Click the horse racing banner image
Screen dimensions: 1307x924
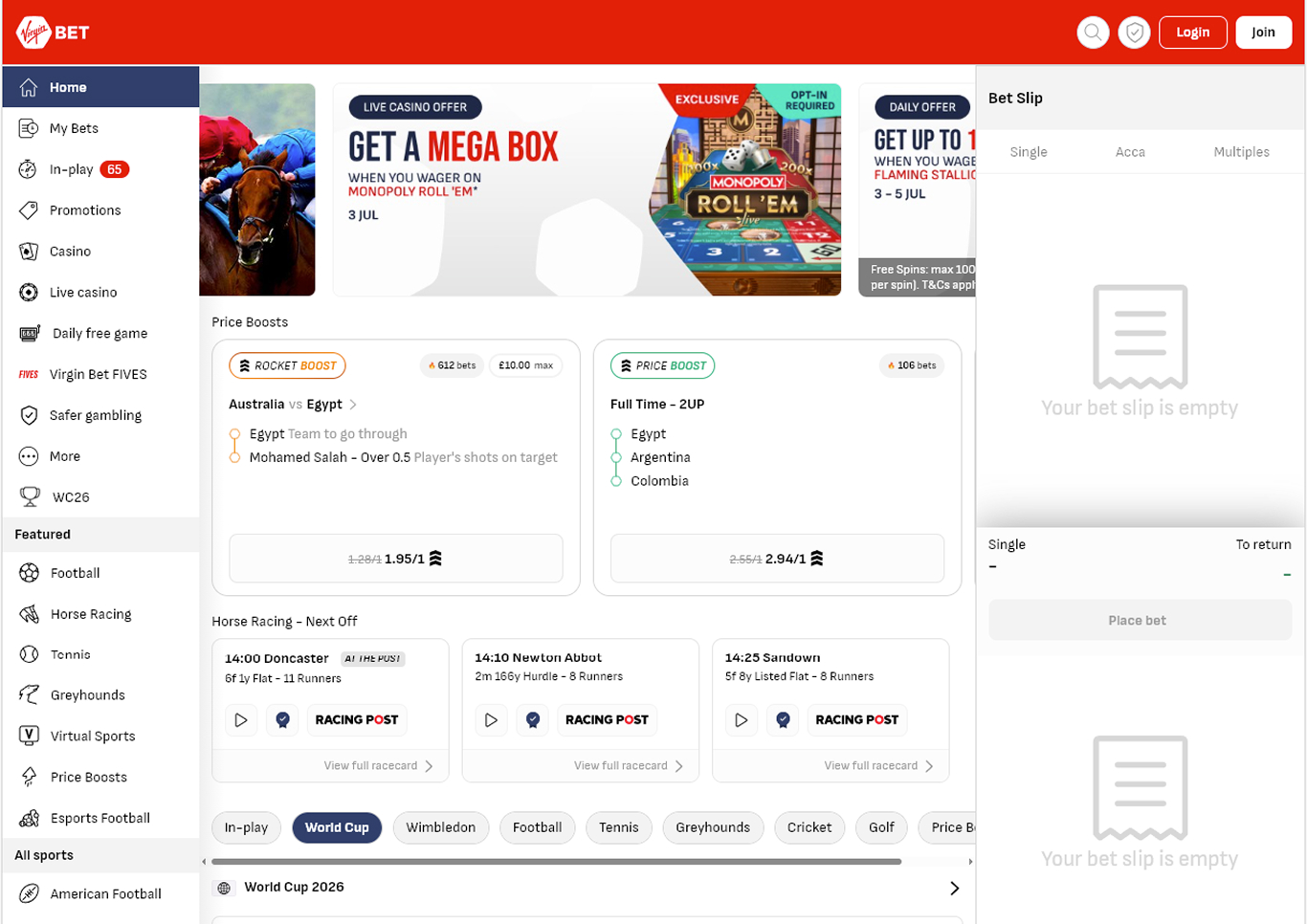(x=257, y=189)
